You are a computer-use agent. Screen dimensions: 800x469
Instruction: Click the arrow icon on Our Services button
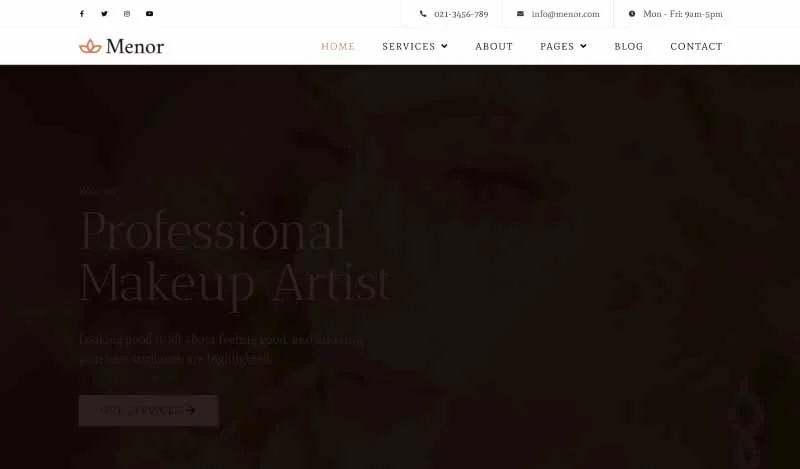(x=191, y=410)
